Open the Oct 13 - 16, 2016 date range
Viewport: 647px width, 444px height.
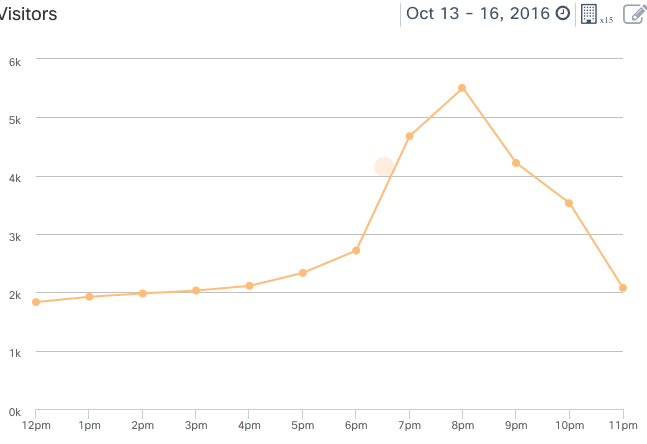pyautogui.click(x=479, y=13)
